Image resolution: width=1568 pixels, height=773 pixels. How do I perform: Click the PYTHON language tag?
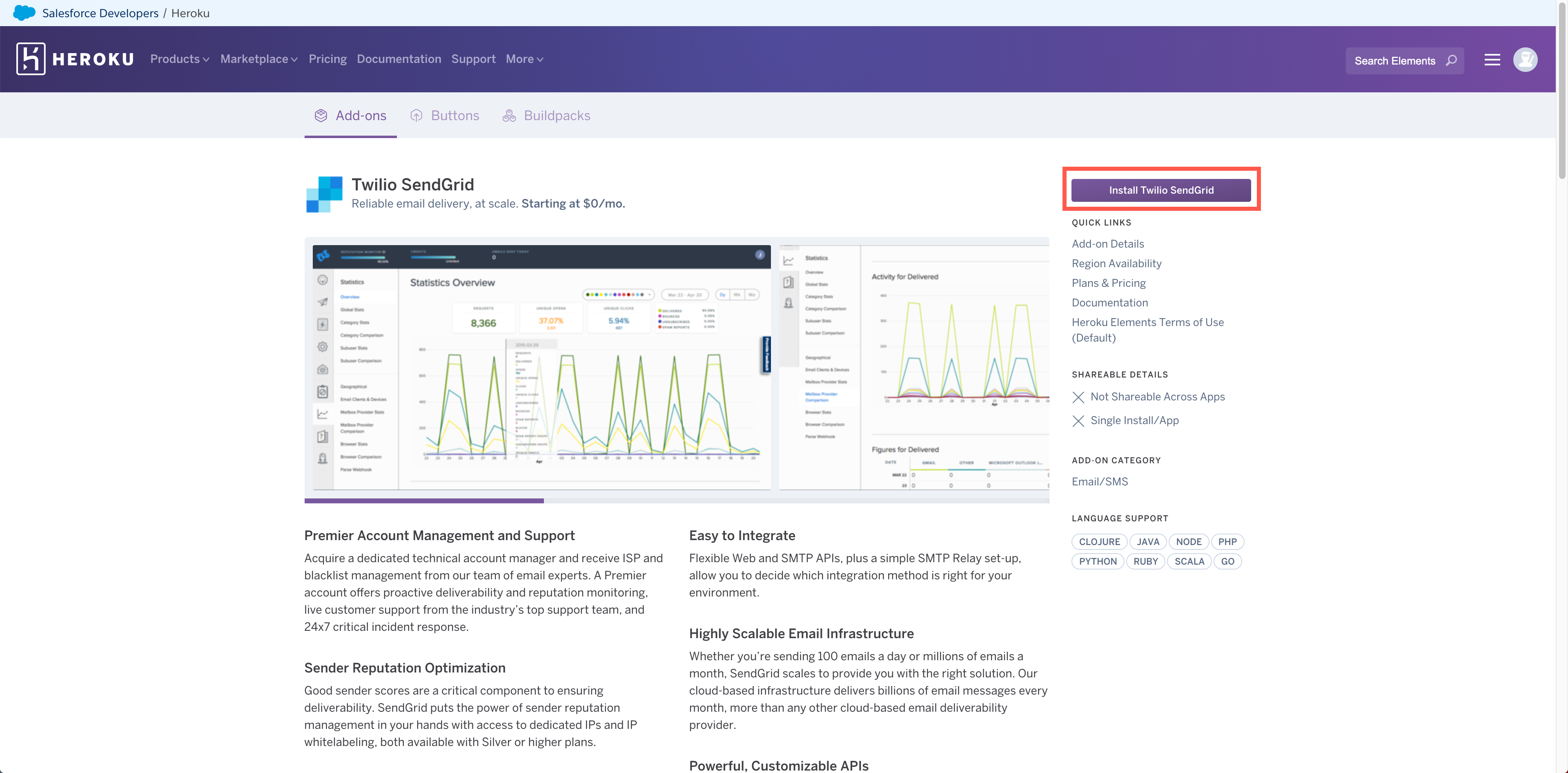[1098, 561]
